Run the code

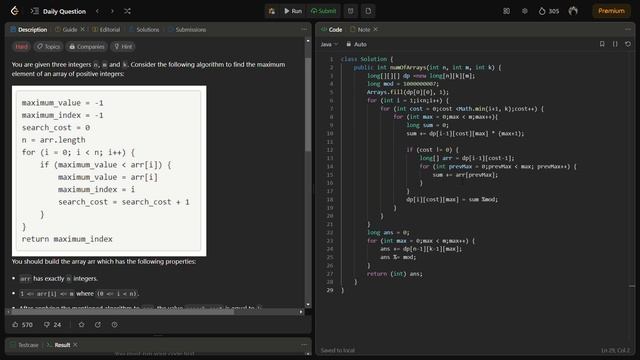293,11
